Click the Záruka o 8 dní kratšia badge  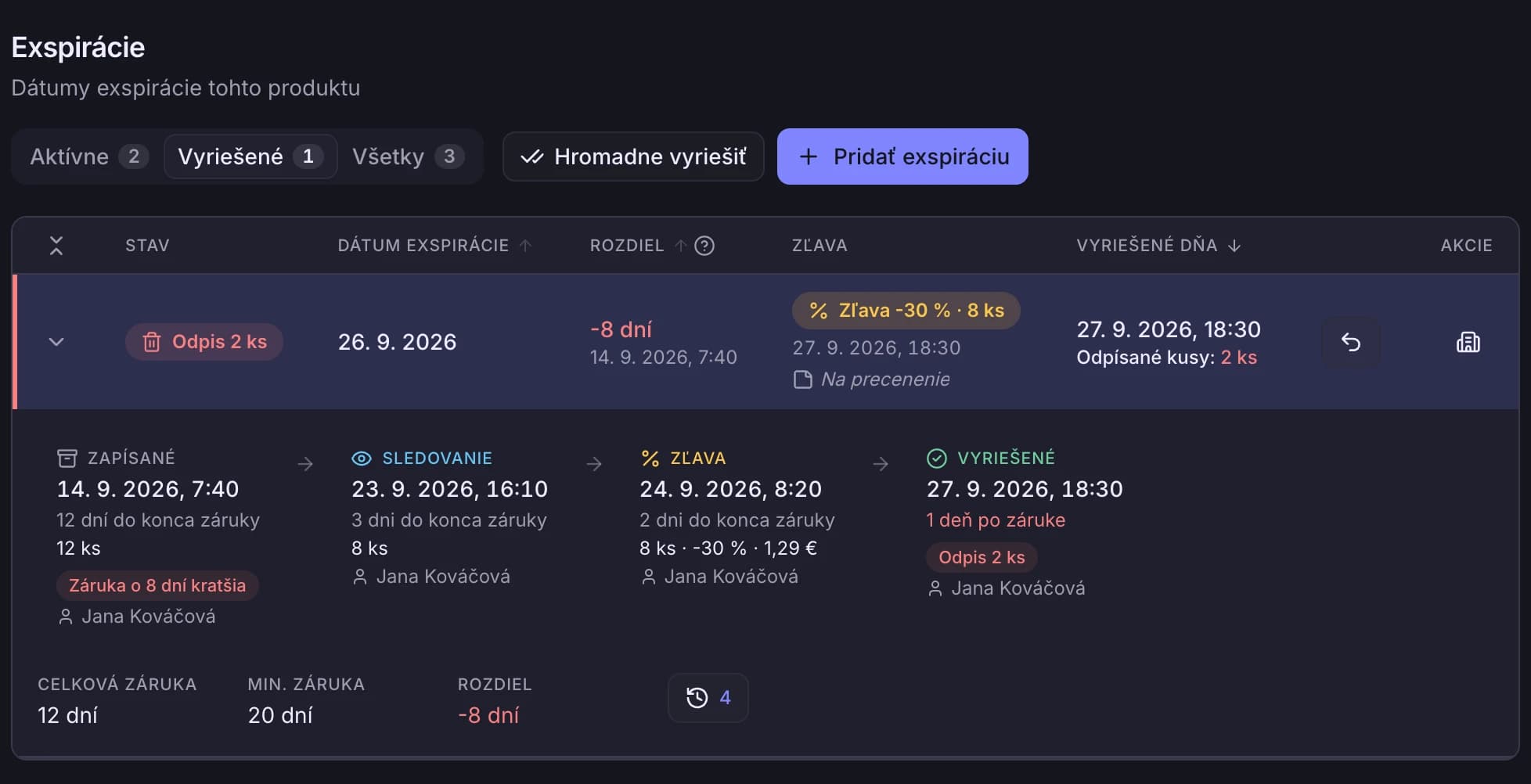click(157, 585)
